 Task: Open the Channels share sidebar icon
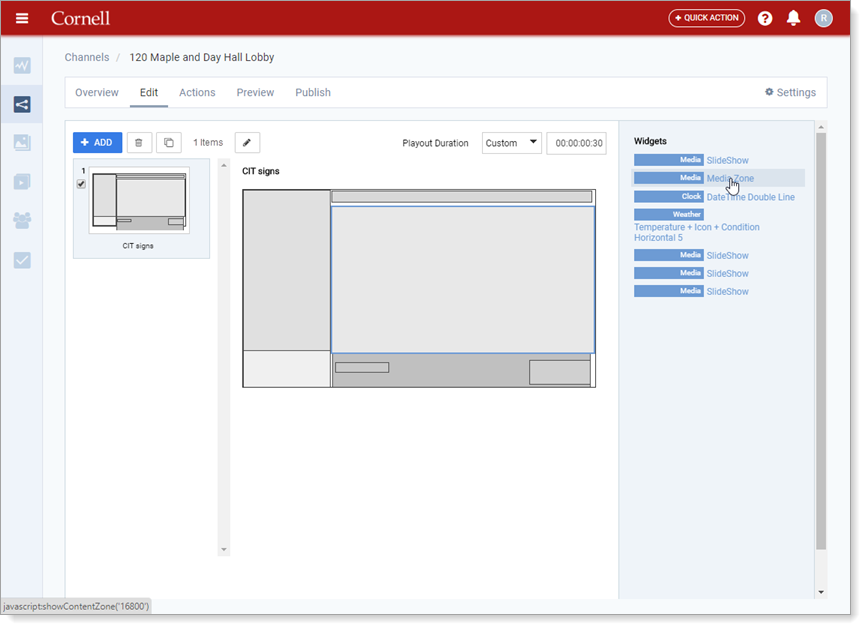[x=22, y=104]
